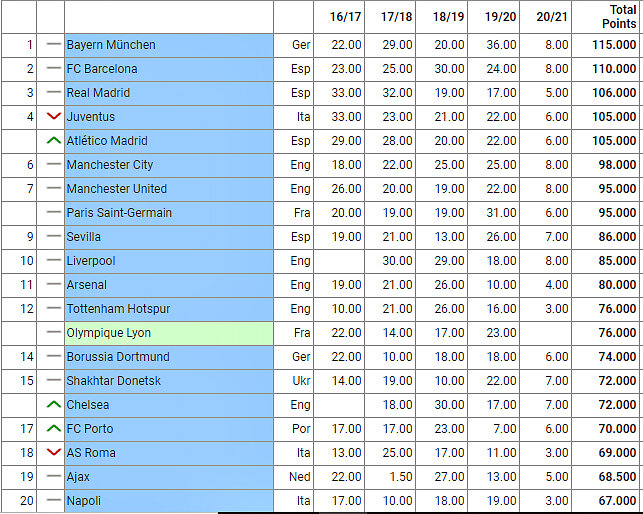The height and width of the screenshot is (514, 643).
Task: Select AS Roma's total 69.000
Action: click(617, 452)
